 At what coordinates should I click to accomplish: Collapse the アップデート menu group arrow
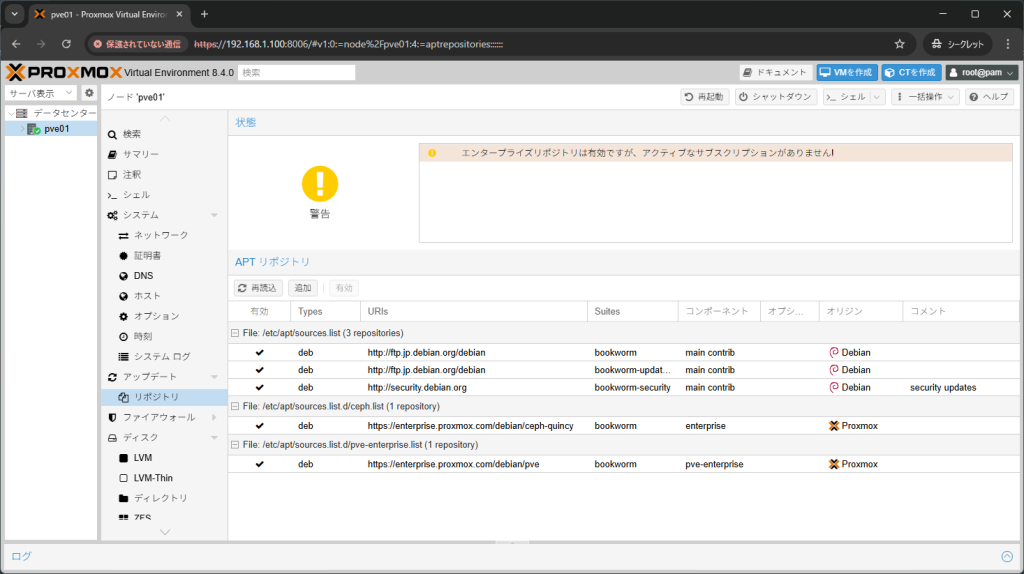click(x=214, y=377)
